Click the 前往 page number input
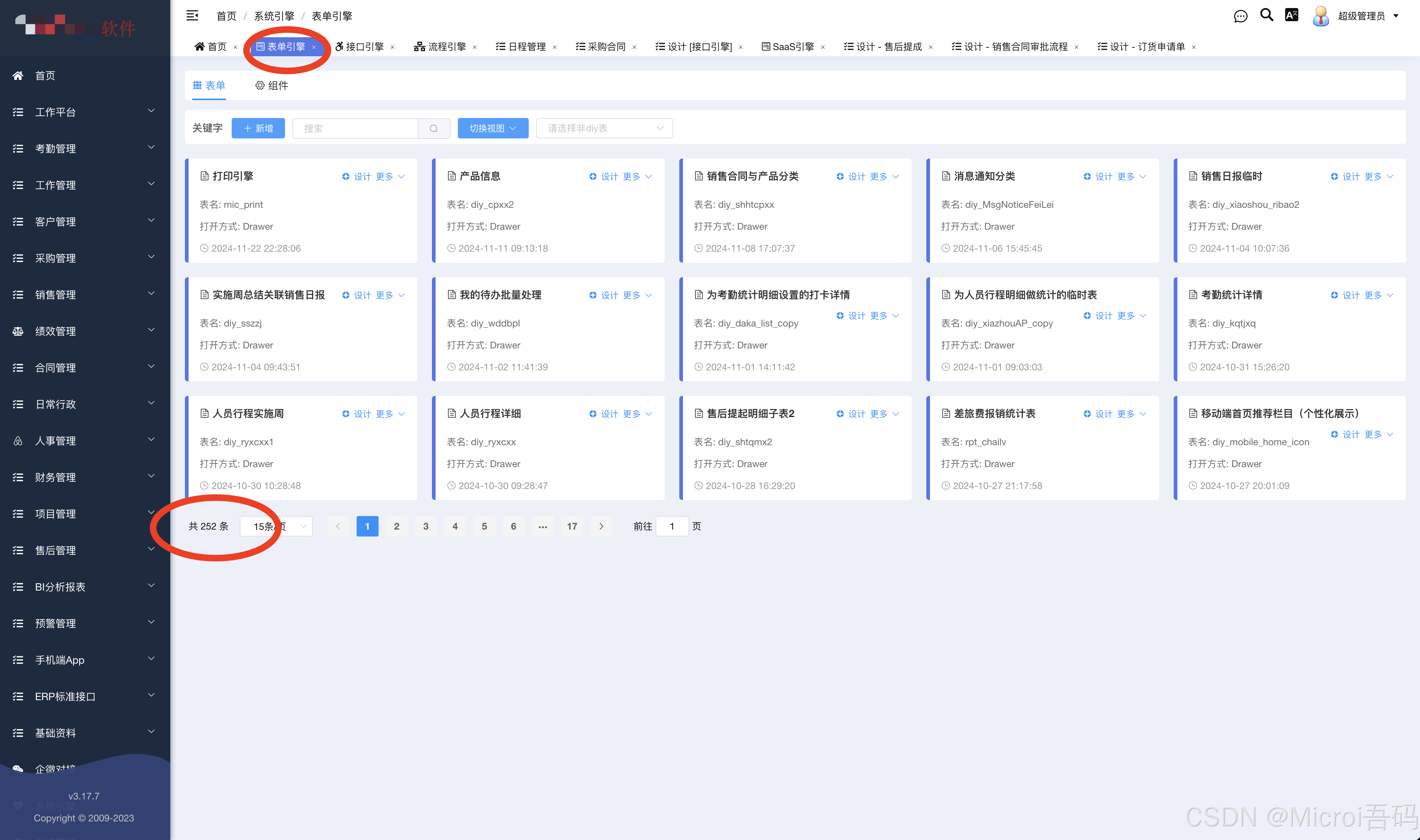Image resolution: width=1420 pixels, height=840 pixels. click(672, 526)
